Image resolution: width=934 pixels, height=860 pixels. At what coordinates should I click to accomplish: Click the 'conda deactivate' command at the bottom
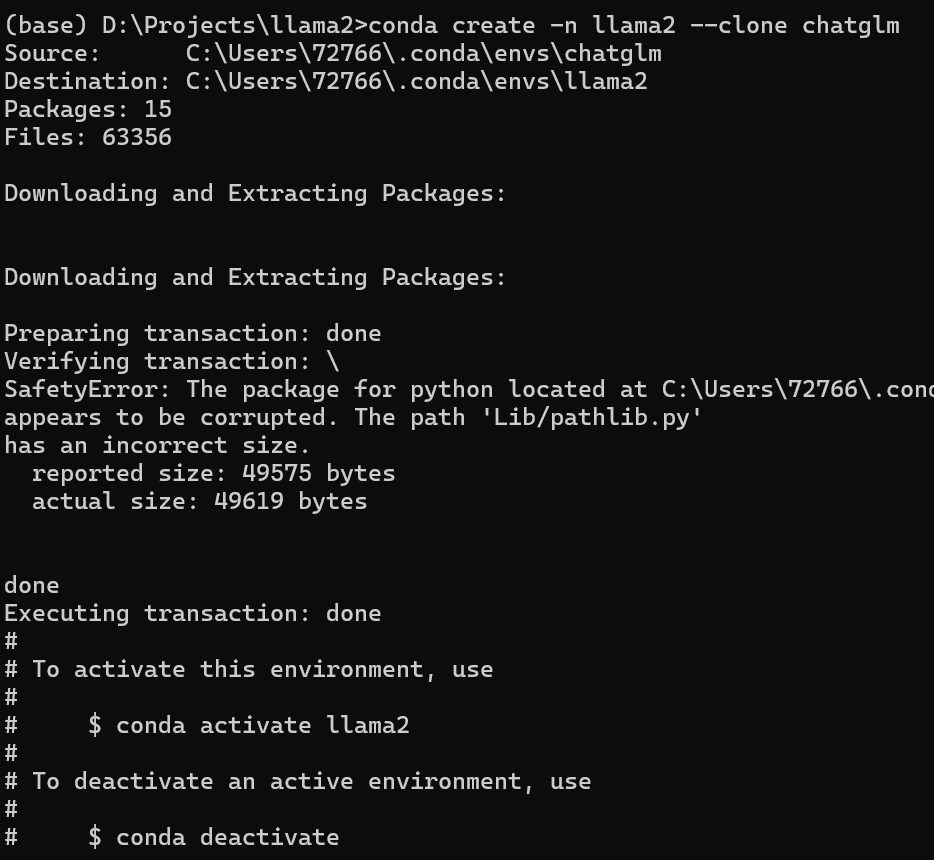tap(227, 837)
